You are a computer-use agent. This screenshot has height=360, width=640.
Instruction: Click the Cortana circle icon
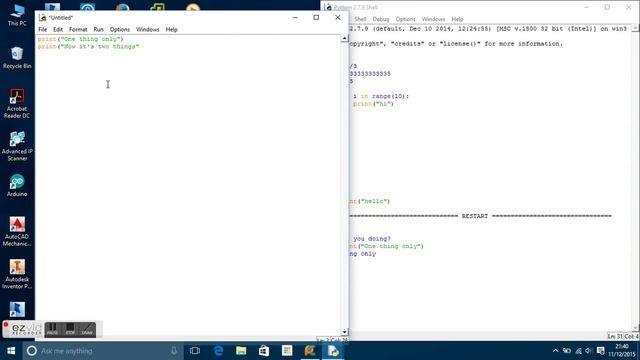click(31, 351)
